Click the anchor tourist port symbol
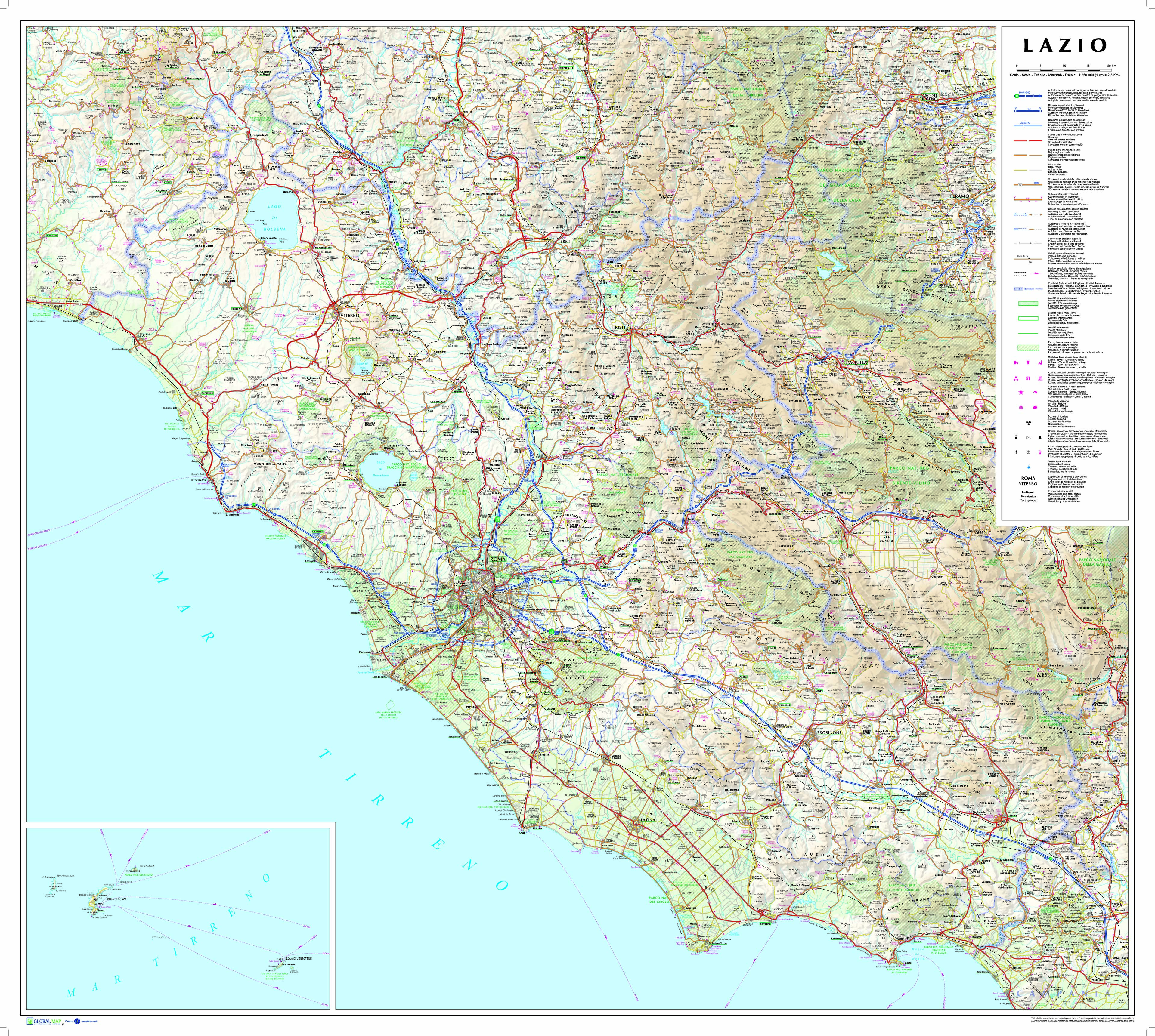The height and width of the screenshot is (1036, 1155). (1029, 452)
